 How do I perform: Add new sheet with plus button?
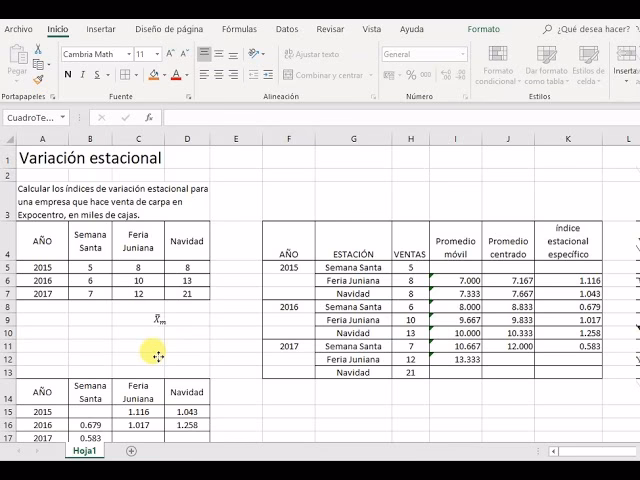(131, 451)
